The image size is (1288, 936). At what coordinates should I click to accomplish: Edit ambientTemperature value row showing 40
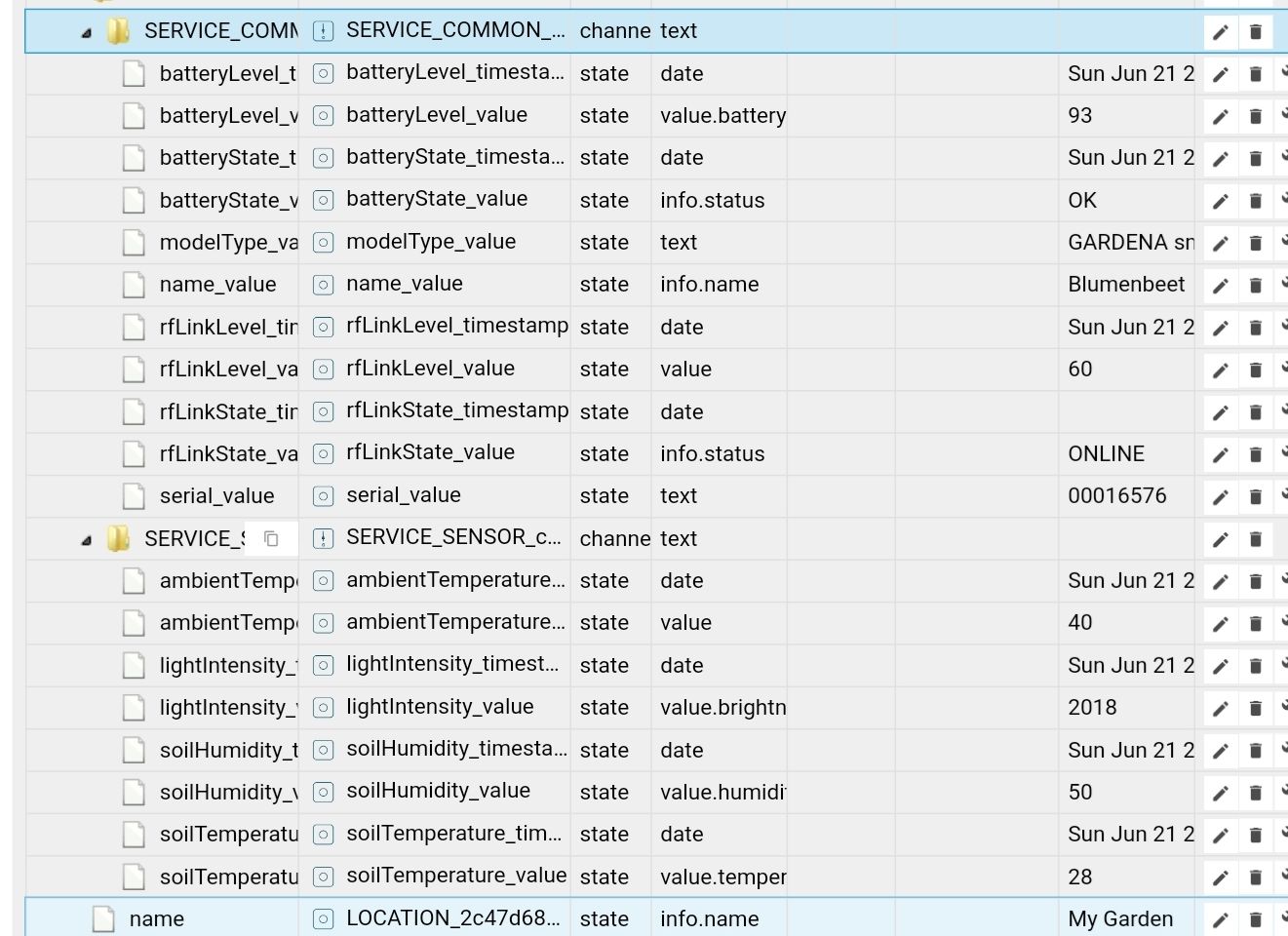pos(1221,624)
